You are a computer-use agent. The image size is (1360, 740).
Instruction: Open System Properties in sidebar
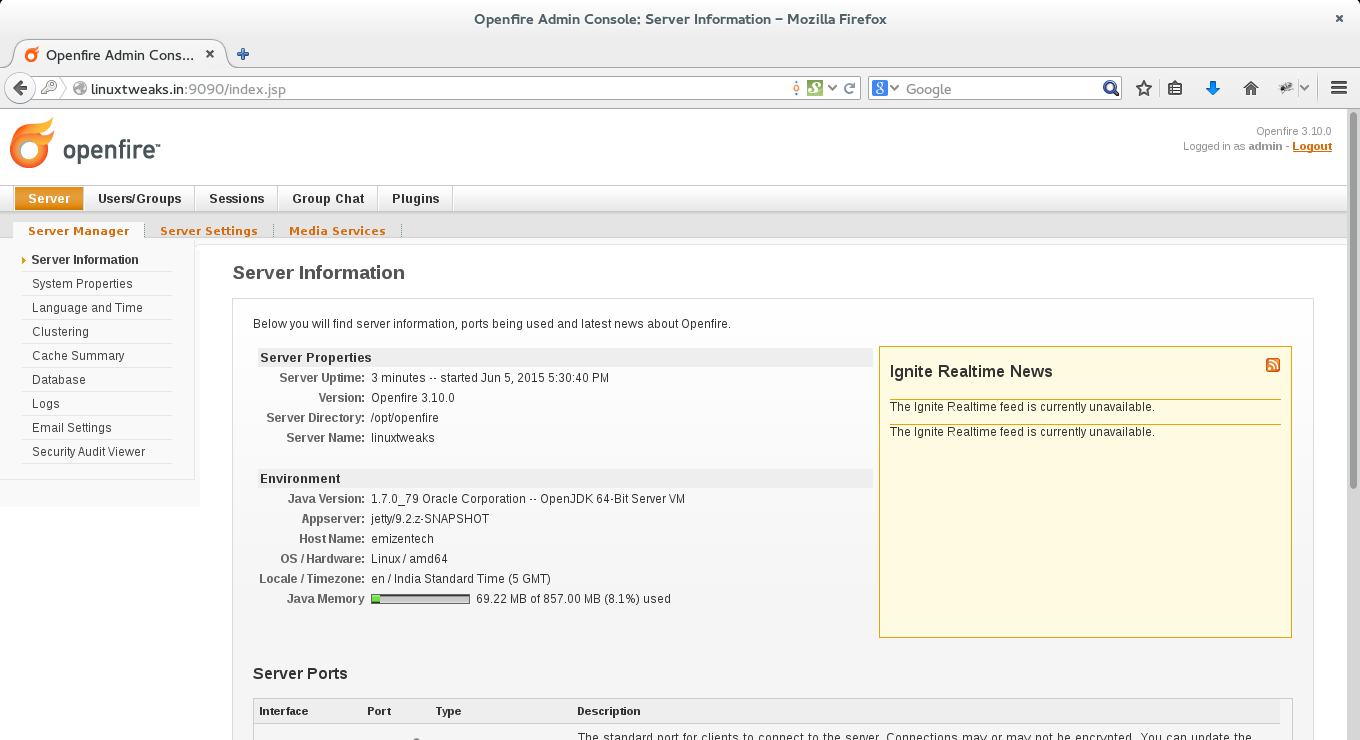(82, 284)
